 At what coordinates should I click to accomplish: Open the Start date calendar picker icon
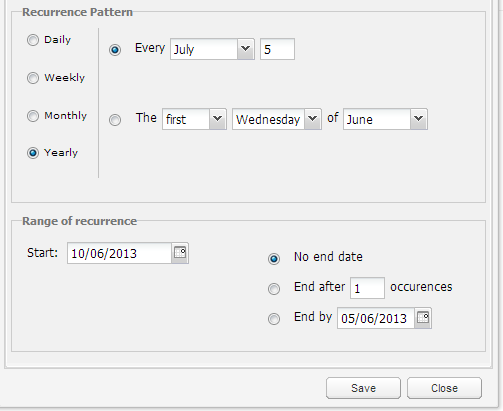[x=180, y=253]
